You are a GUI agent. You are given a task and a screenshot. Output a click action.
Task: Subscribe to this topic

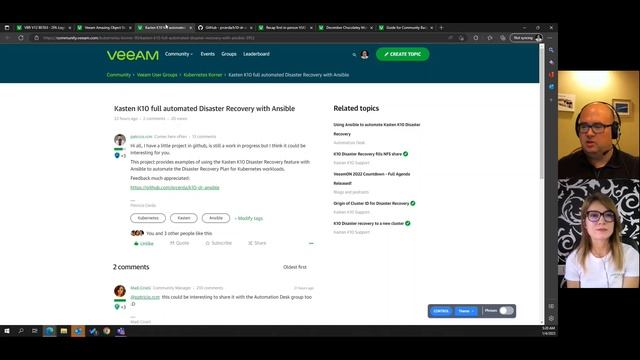pos(218,243)
